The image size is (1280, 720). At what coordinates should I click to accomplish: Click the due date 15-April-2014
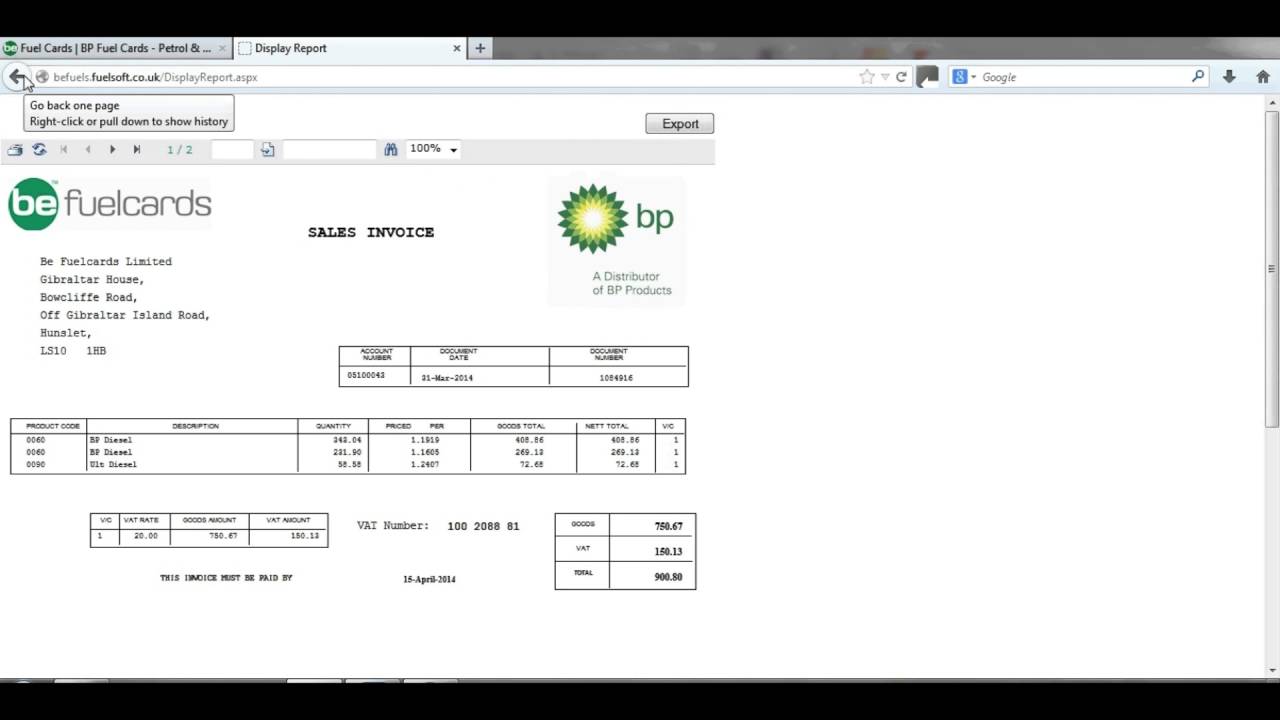[429, 579]
